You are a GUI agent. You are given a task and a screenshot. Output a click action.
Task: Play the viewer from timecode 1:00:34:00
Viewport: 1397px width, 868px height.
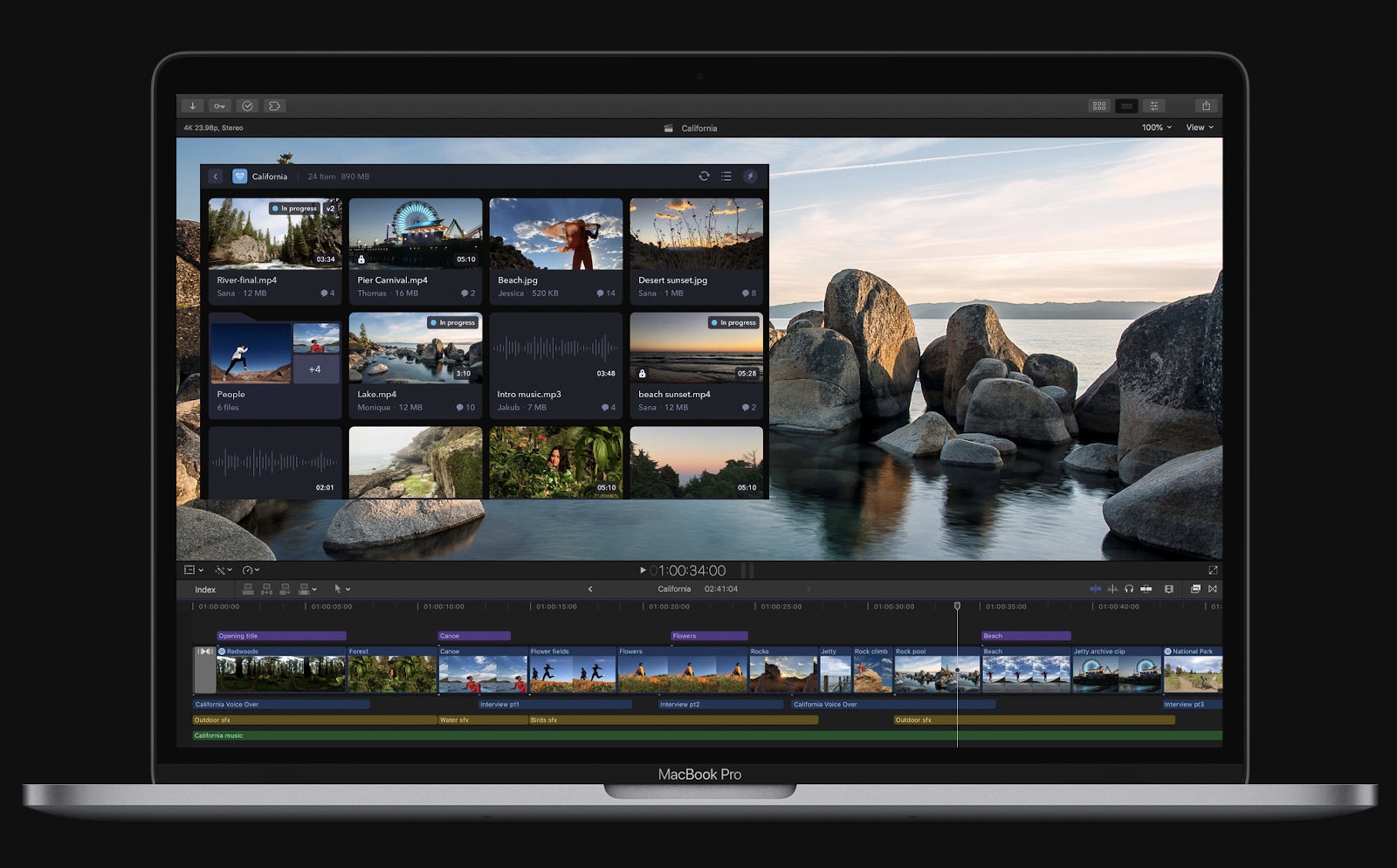point(643,570)
